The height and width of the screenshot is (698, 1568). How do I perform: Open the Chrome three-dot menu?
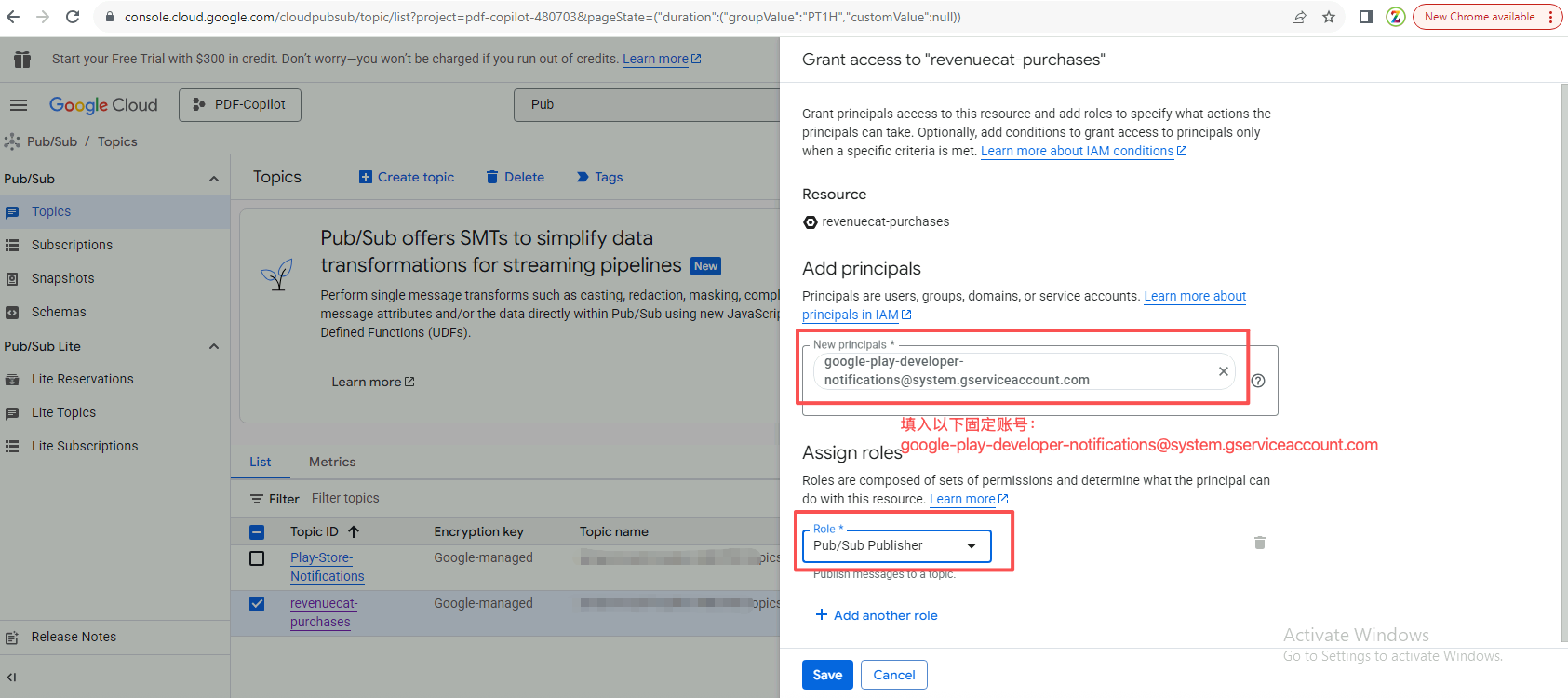pyautogui.click(x=1550, y=17)
